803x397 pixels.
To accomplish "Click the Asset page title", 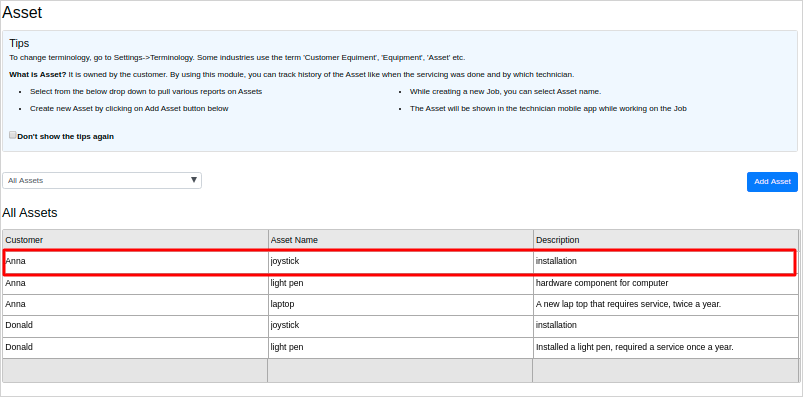I will [x=22, y=12].
